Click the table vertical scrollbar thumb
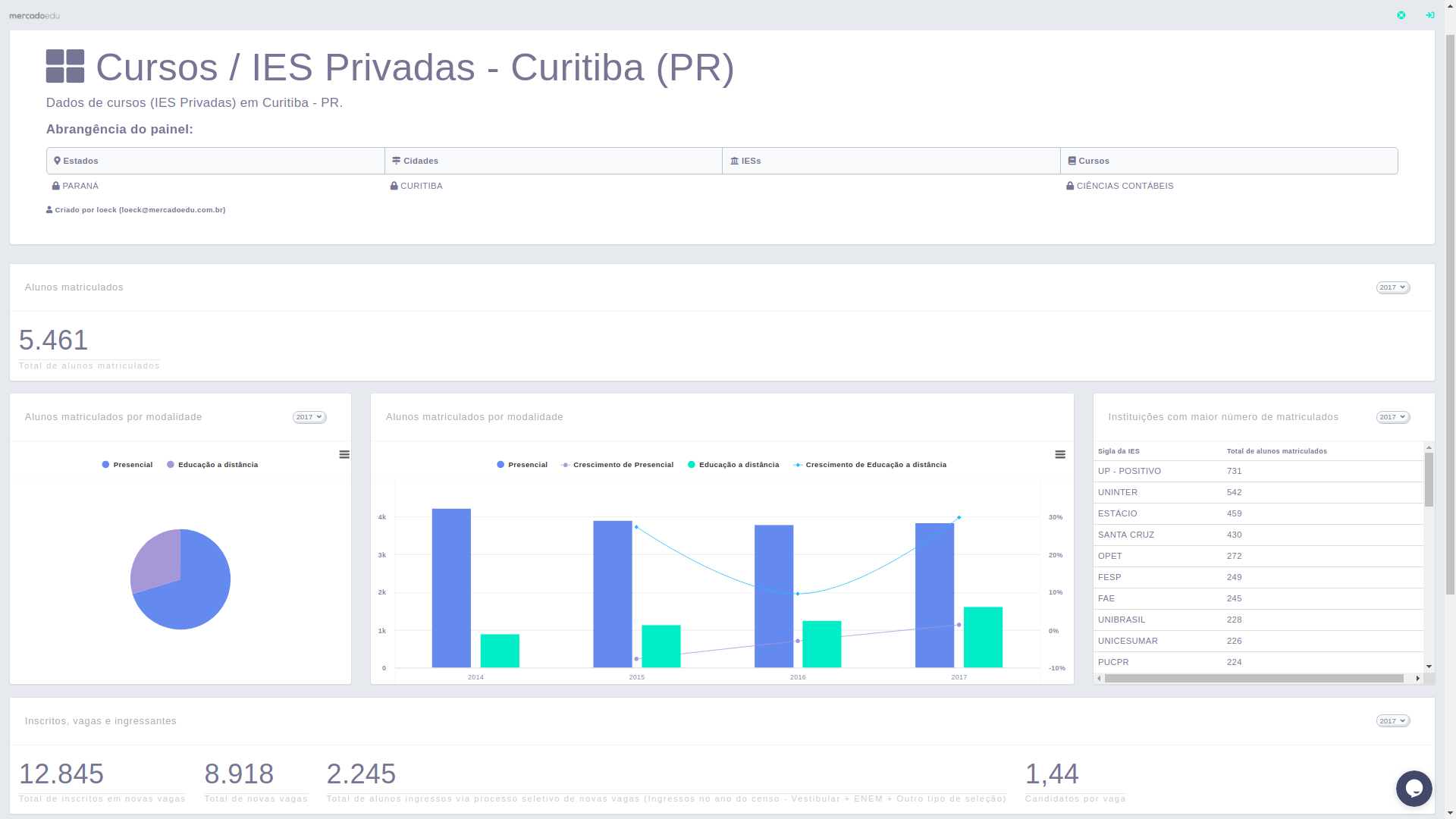This screenshot has height=819, width=1456. pos(1429,479)
